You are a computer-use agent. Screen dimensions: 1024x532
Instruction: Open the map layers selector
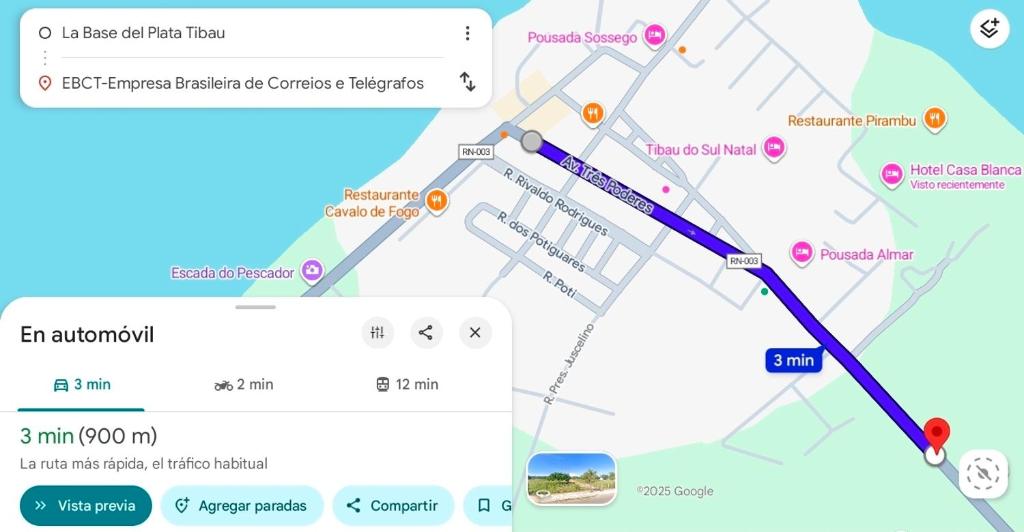point(989,29)
